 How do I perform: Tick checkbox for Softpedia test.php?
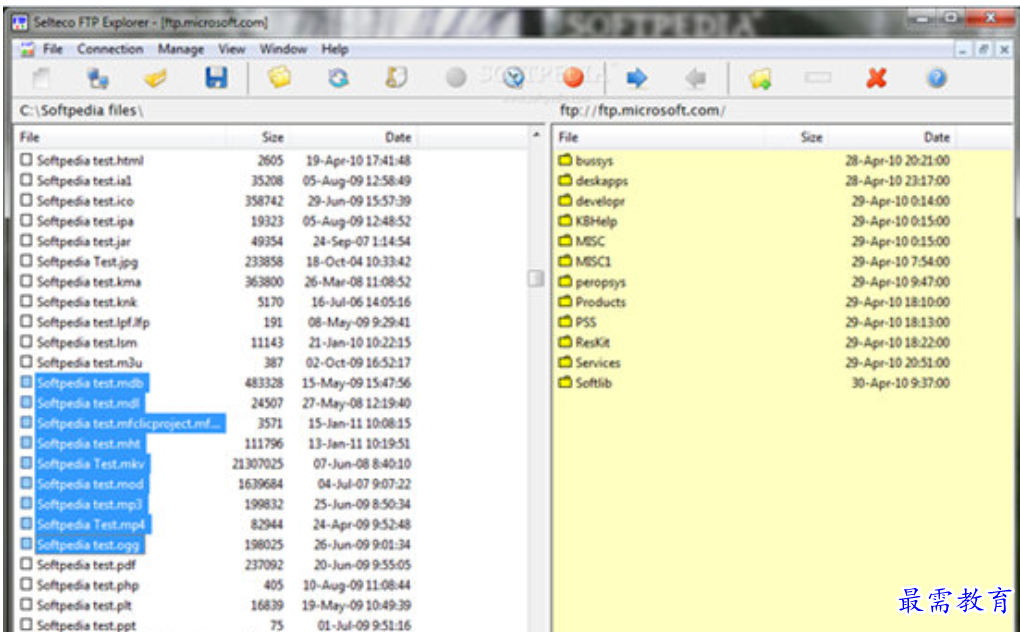26,584
